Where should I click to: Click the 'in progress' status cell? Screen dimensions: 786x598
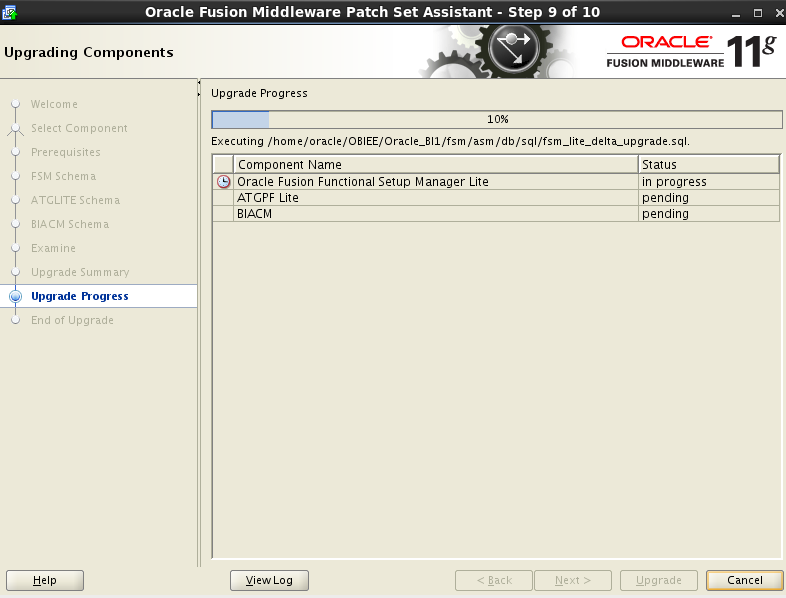click(x=709, y=181)
